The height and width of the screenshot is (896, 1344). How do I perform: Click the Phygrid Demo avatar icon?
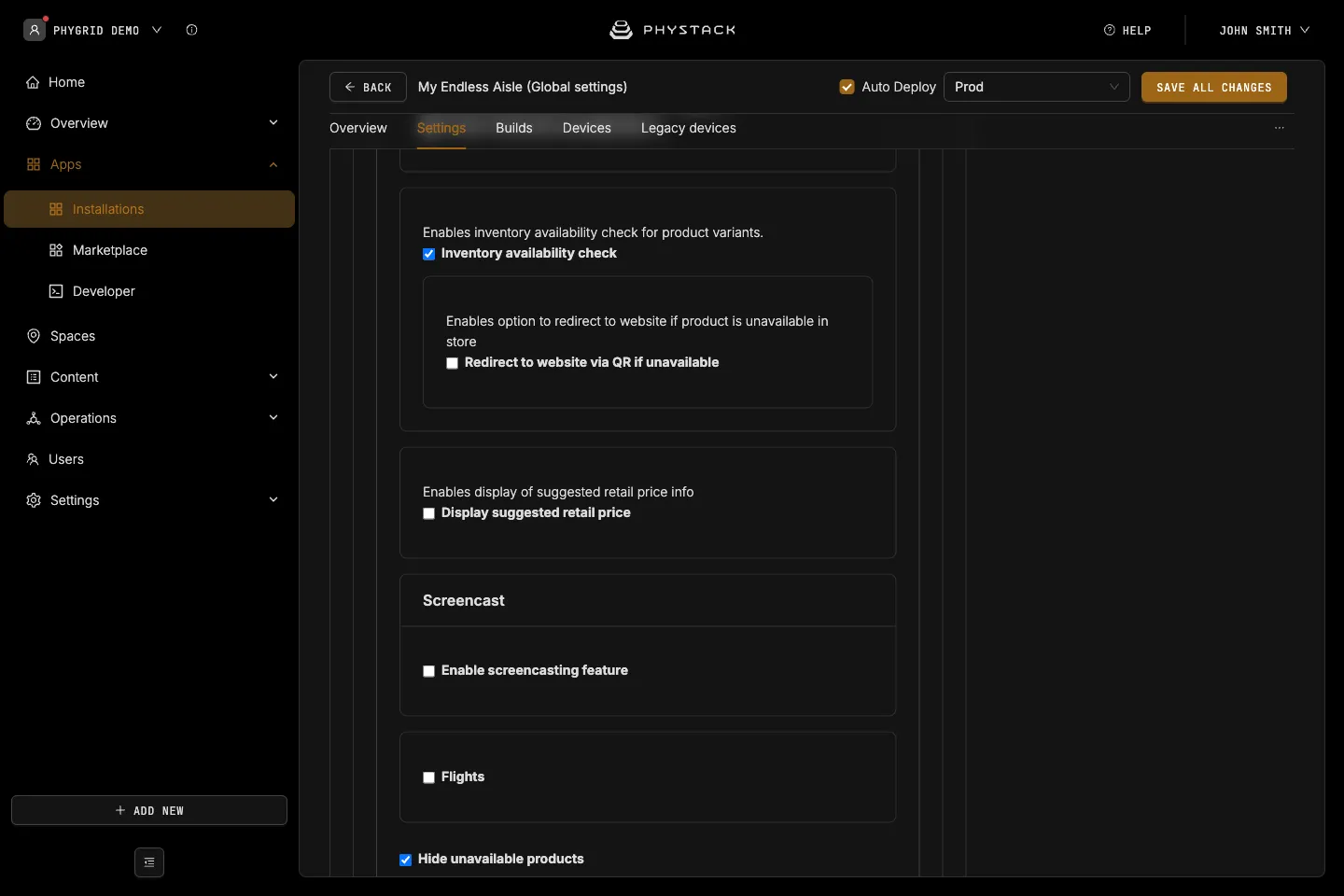pyautogui.click(x=35, y=30)
